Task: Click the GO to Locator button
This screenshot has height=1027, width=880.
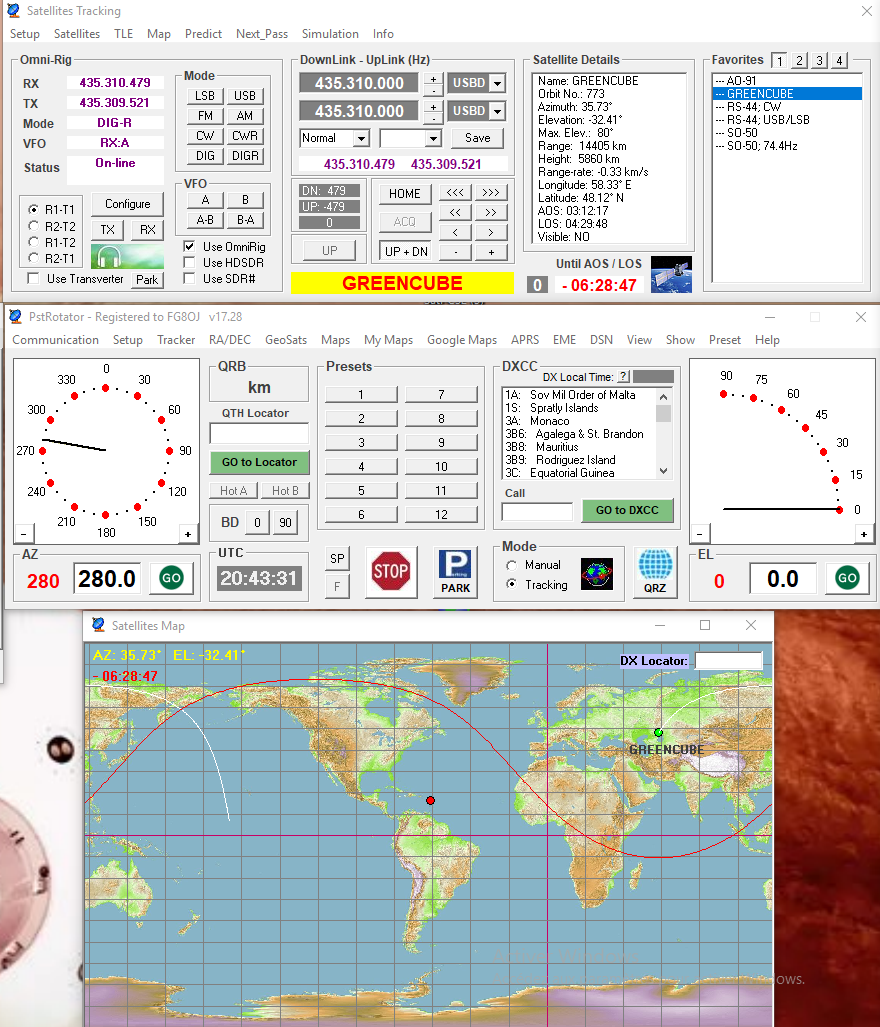Action: (259, 462)
